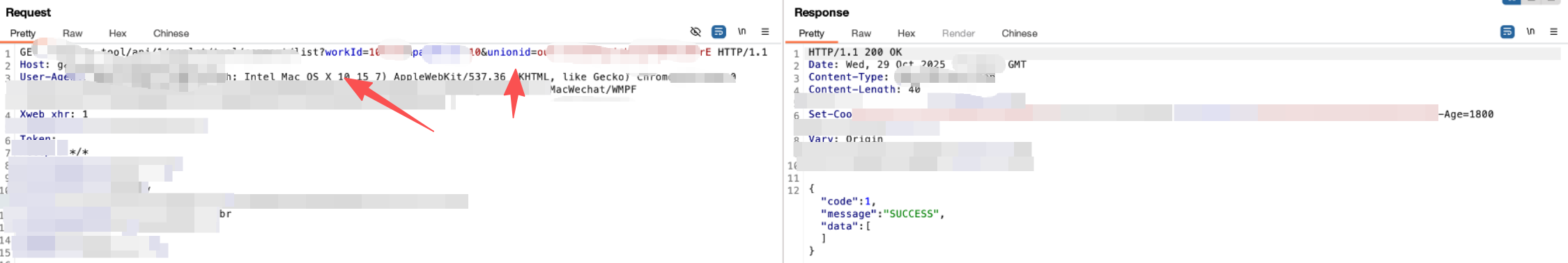Screen dimensions: 1568x263
Task: Click GMT text in Date header
Action: (x=1017, y=65)
